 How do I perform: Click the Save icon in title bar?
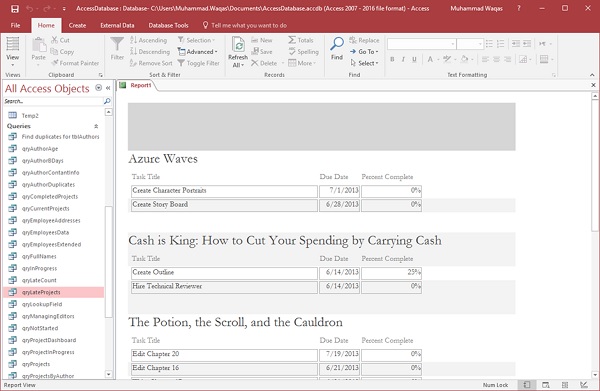click(15, 8)
